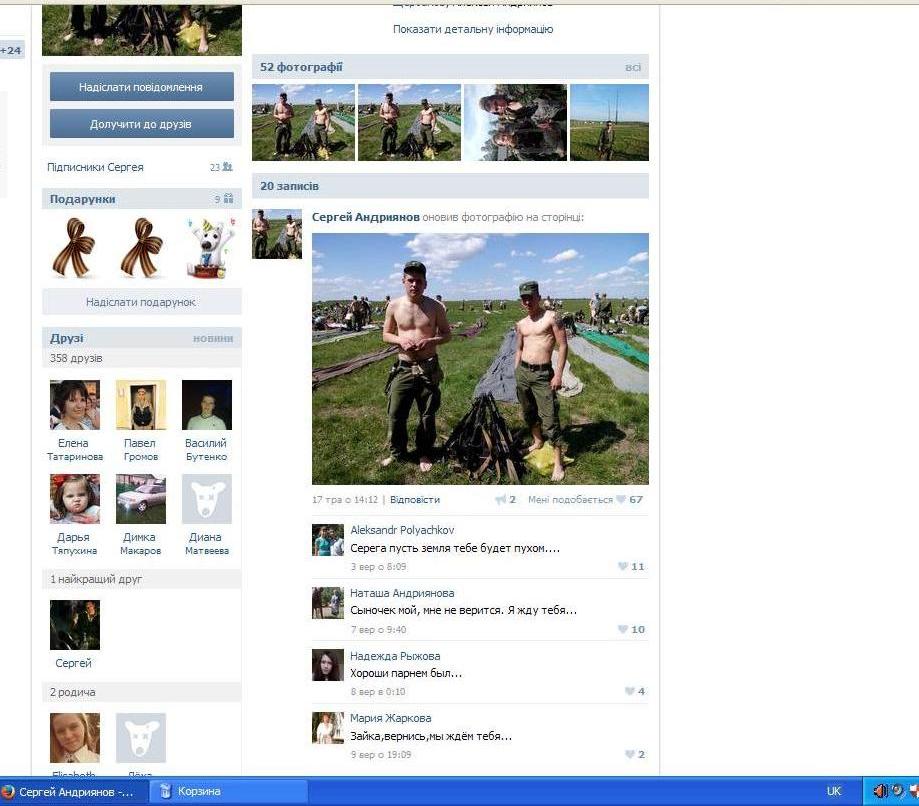Like the post with the heart beside 67
The image size is (919, 806).
tap(621, 499)
